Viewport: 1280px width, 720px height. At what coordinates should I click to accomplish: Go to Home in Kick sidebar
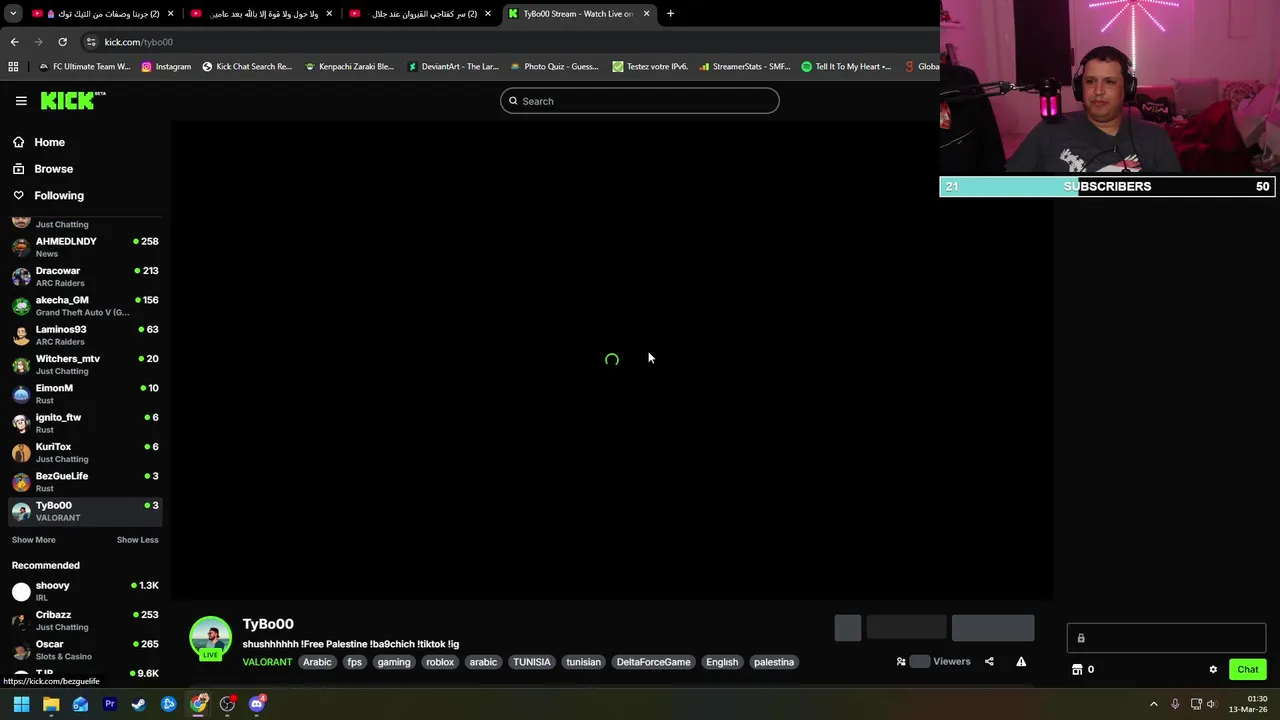click(49, 142)
